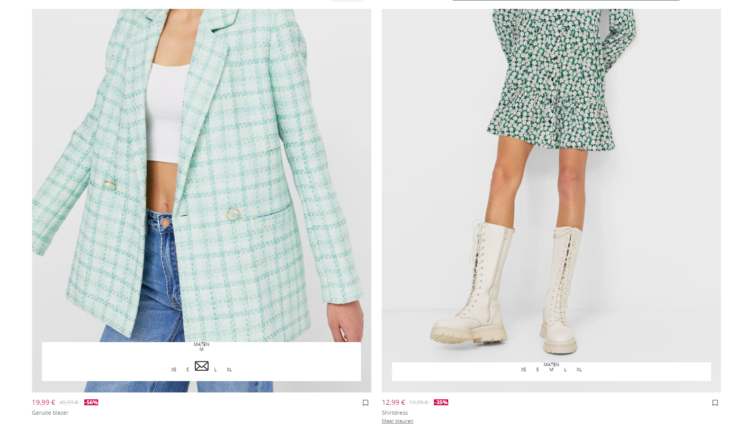This screenshot has width=752, height=428.
Task: Select size L for the Shirtdress
Action: pos(565,370)
